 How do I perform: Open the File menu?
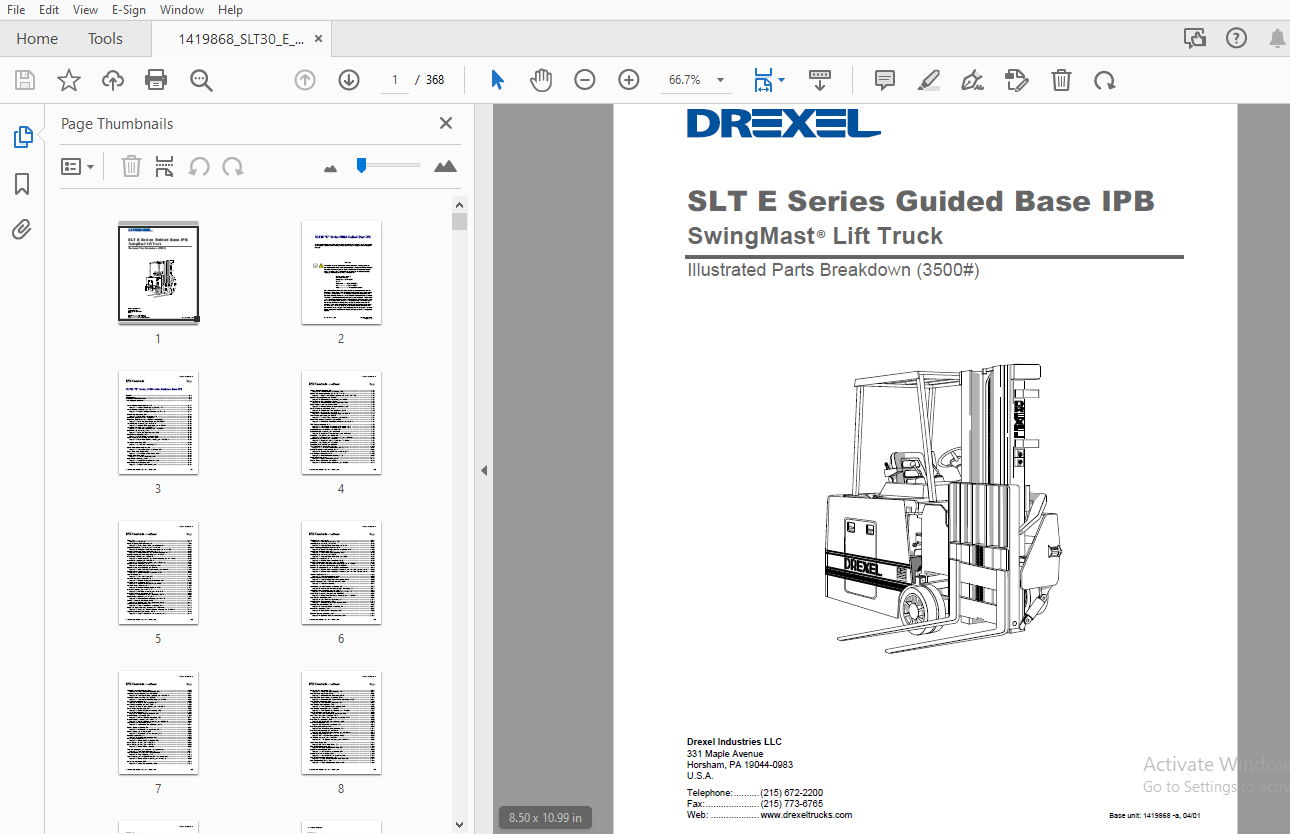click(16, 9)
